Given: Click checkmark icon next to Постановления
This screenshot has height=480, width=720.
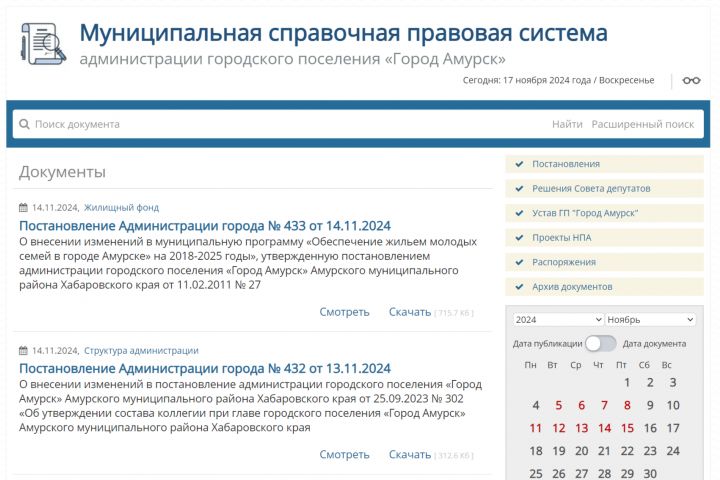Looking at the screenshot, I should click(x=519, y=164).
